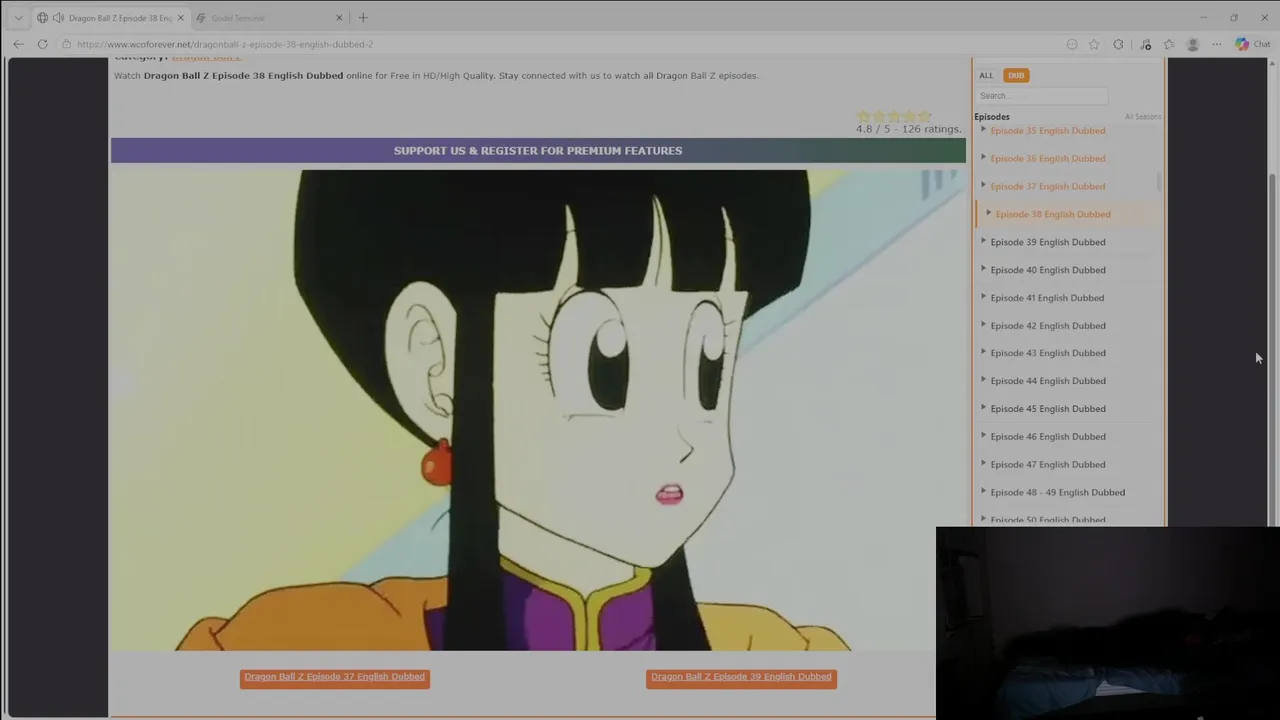This screenshot has height=720, width=1280.
Task: Open Episode 45 English Dubbed link
Action: click(x=1048, y=409)
